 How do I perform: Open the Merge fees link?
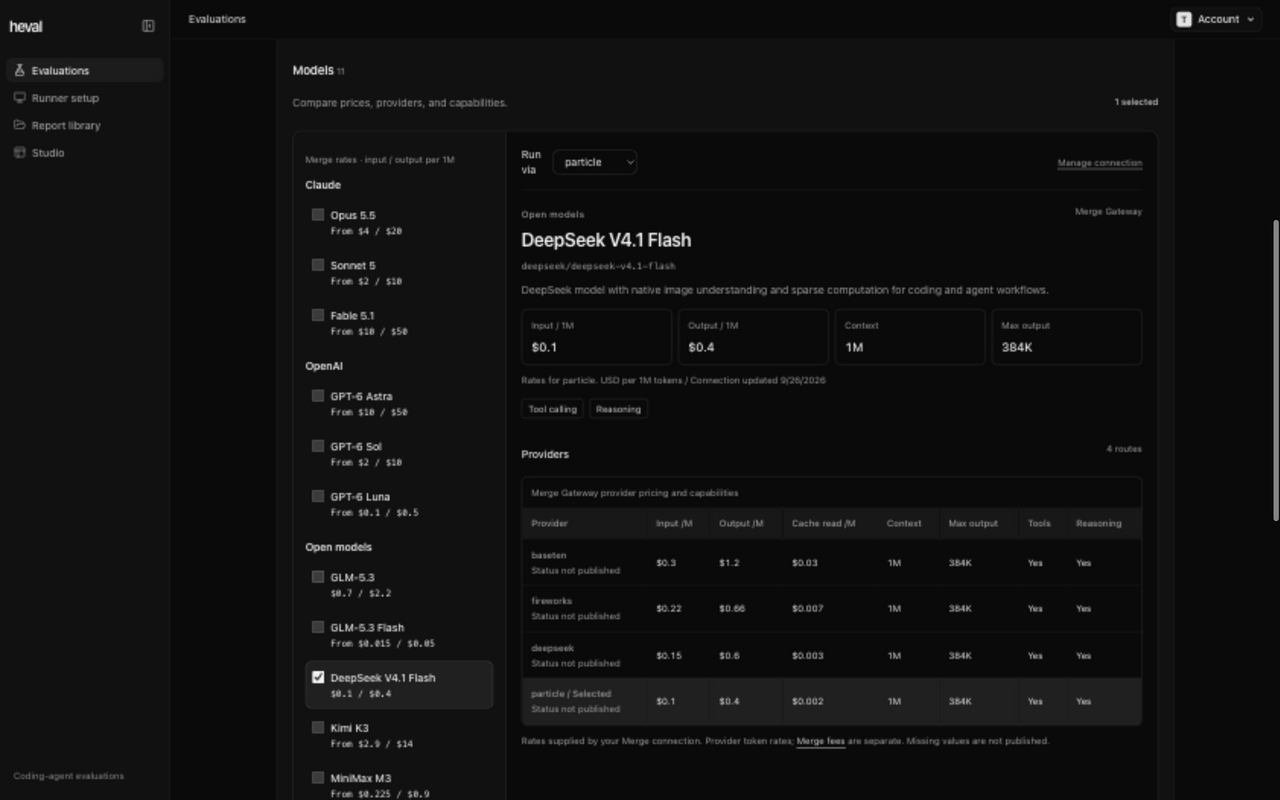[x=821, y=741]
